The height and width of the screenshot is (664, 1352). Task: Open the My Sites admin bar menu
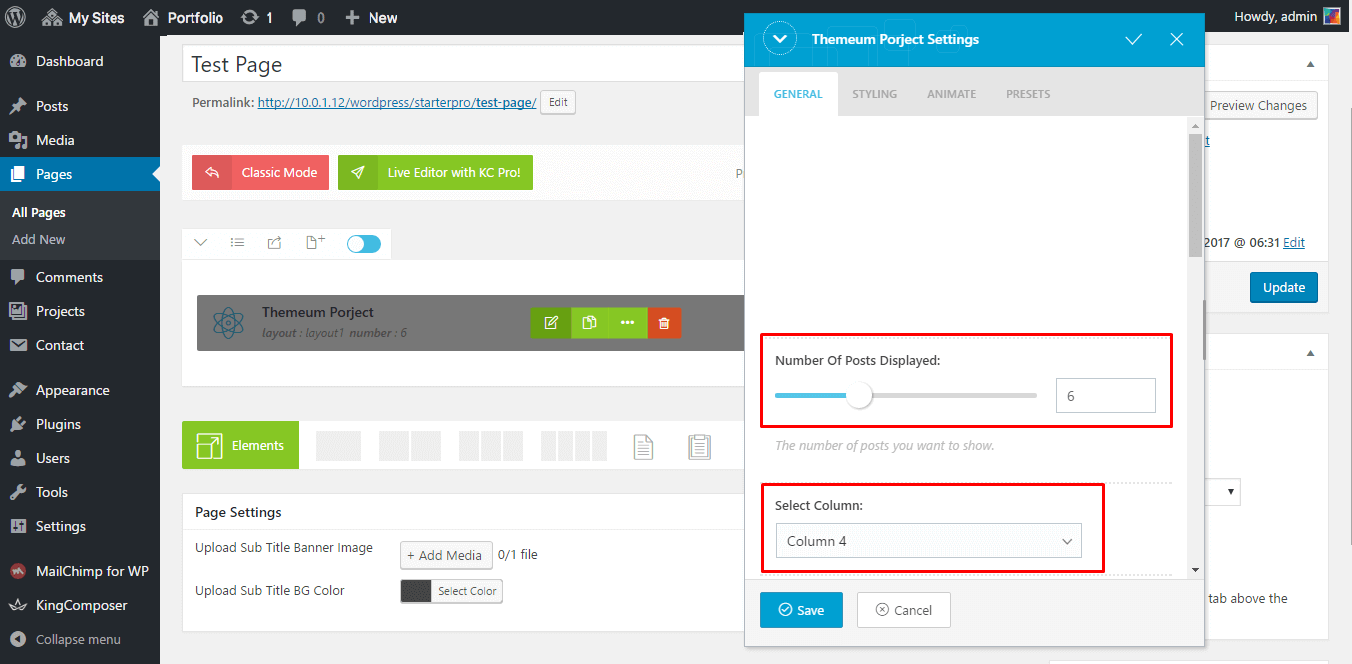click(81, 17)
